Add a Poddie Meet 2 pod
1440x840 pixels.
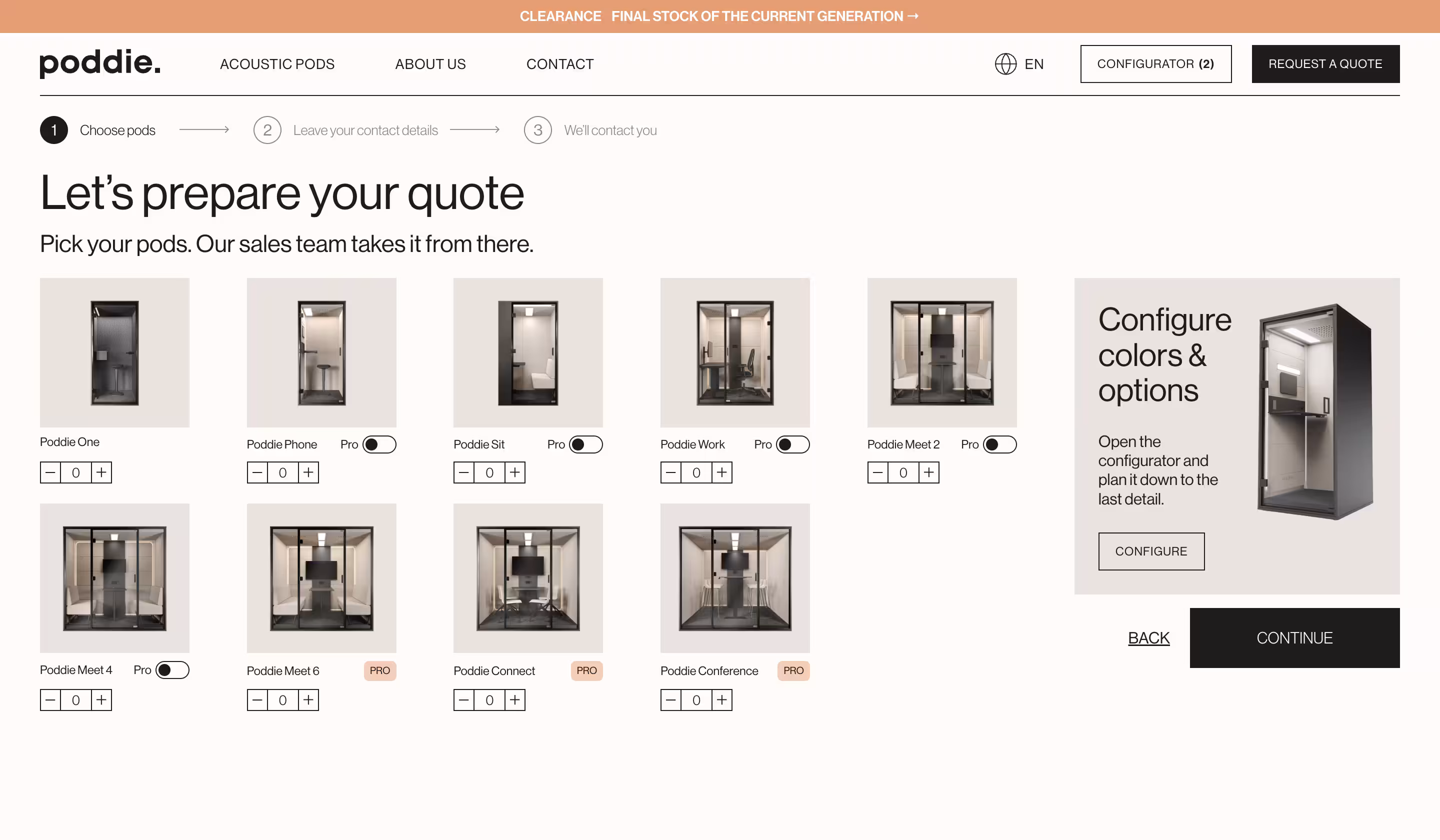(929, 472)
